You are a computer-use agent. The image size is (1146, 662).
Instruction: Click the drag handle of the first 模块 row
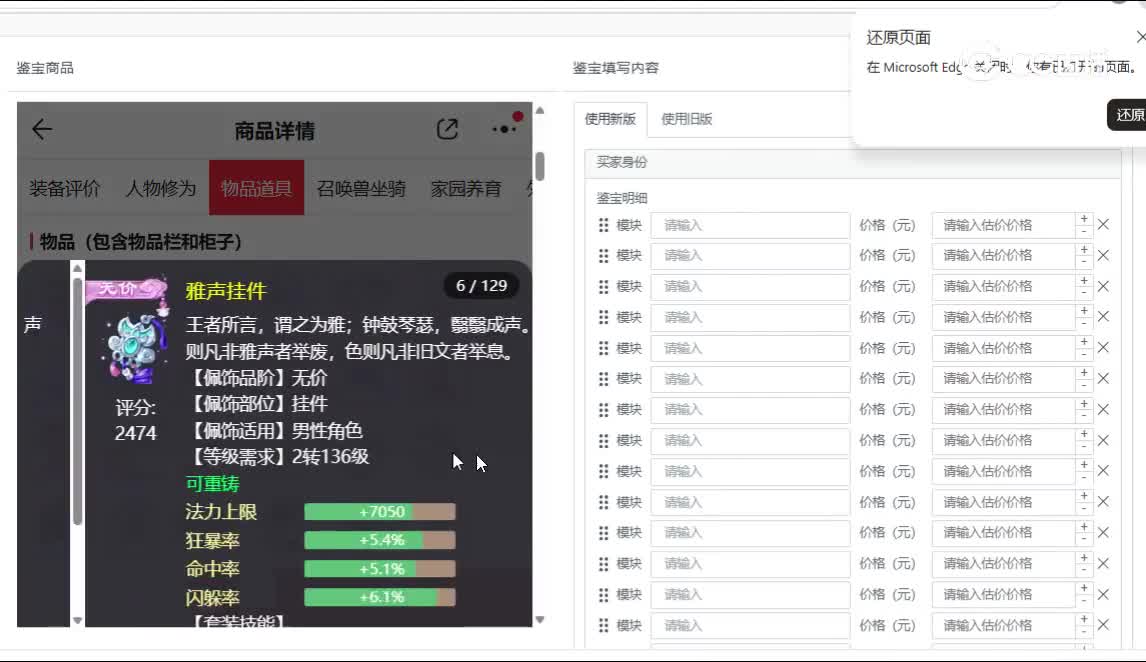click(603, 226)
